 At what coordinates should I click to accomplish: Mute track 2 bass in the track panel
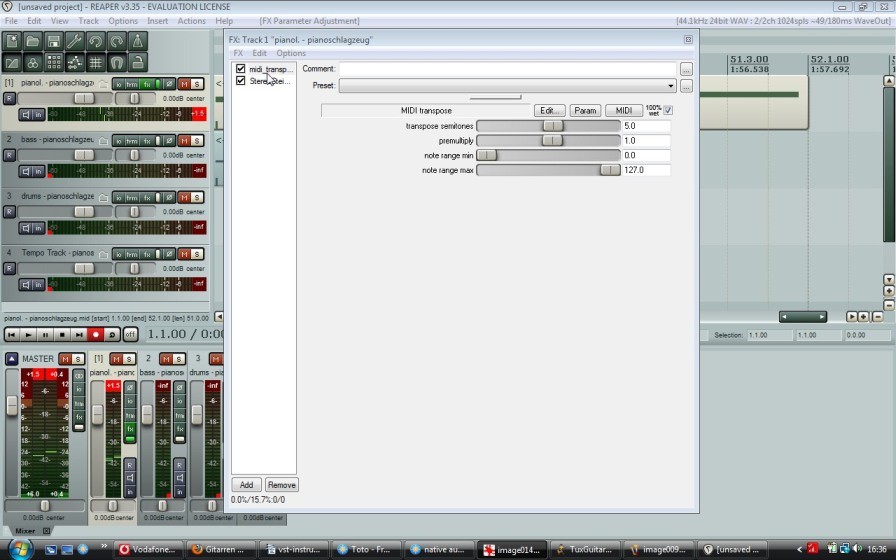tap(184, 141)
